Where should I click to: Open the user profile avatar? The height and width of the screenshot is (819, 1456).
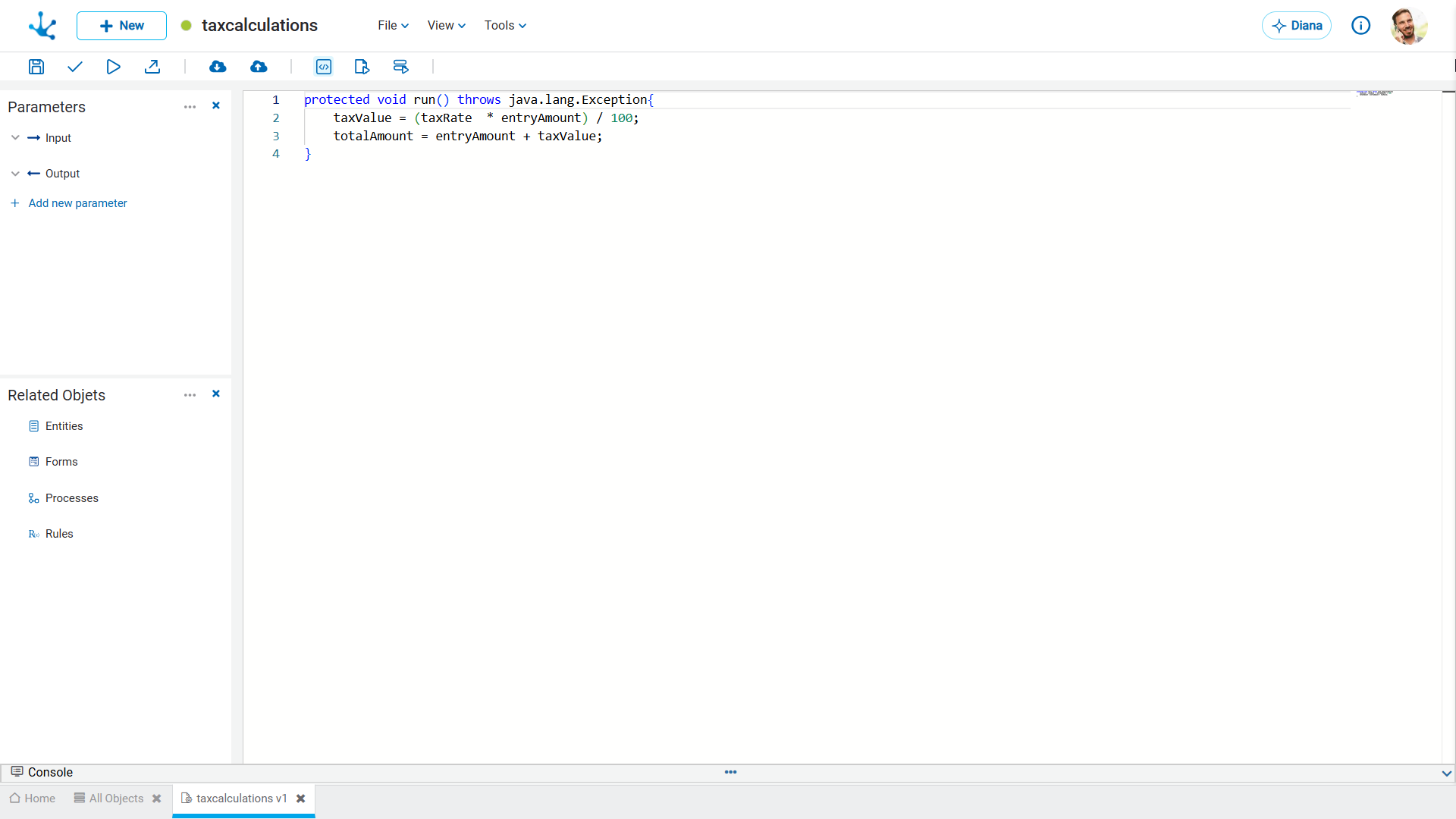(x=1409, y=26)
